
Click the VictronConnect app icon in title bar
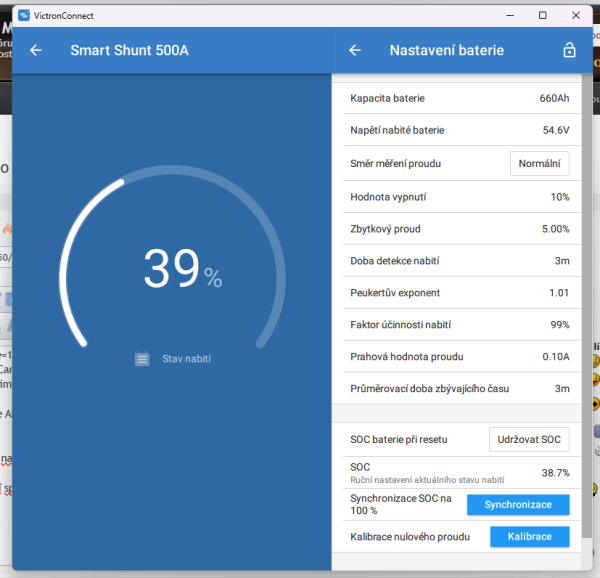click(24, 16)
